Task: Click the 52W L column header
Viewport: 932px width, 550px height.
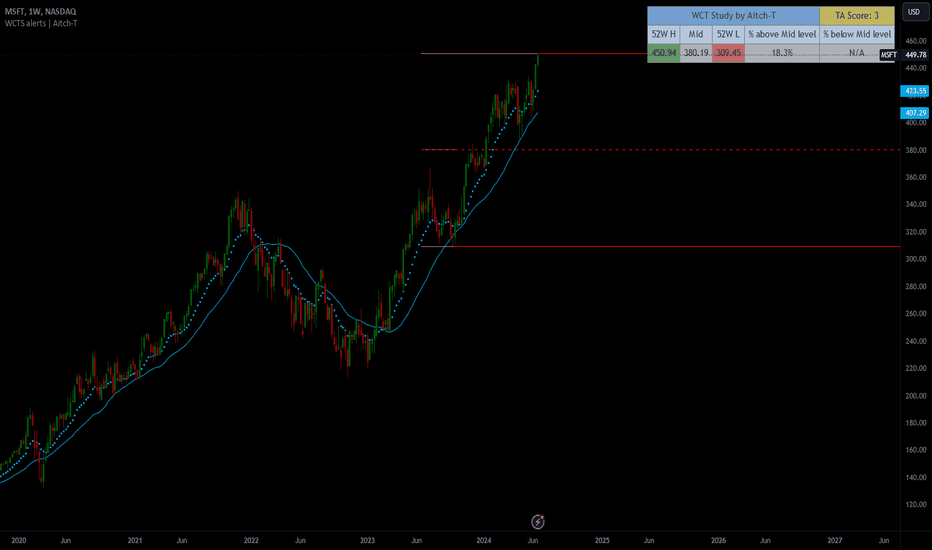Action: tap(728, 34)
